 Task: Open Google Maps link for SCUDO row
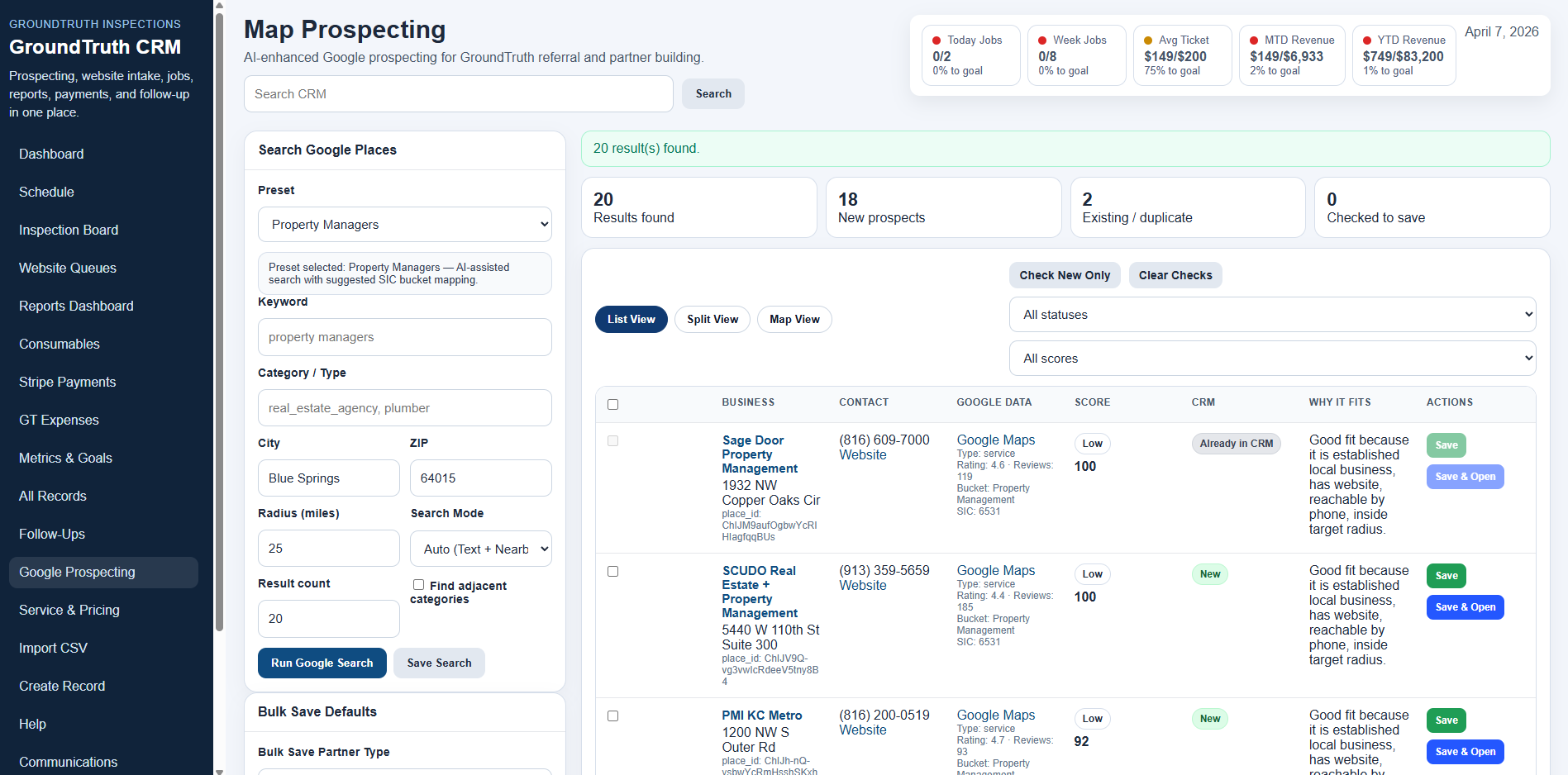pyautogui.click(x=996, y=571)
